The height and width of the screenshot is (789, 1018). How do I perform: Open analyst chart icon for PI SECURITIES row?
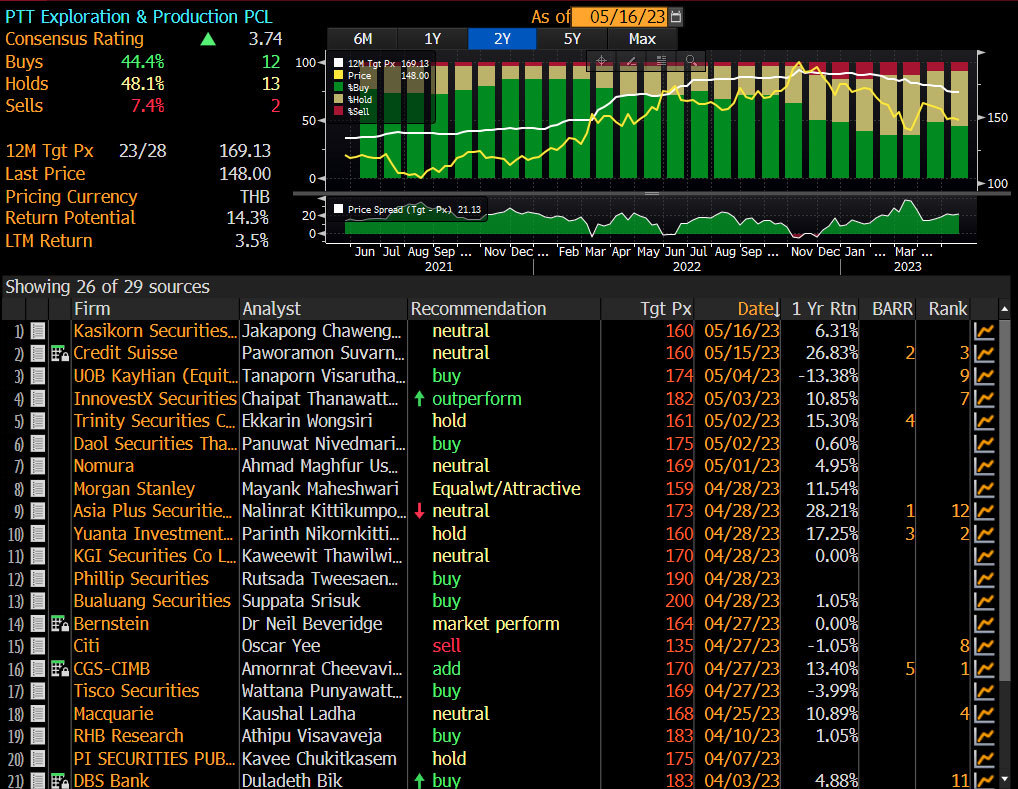tap(984, 758)
